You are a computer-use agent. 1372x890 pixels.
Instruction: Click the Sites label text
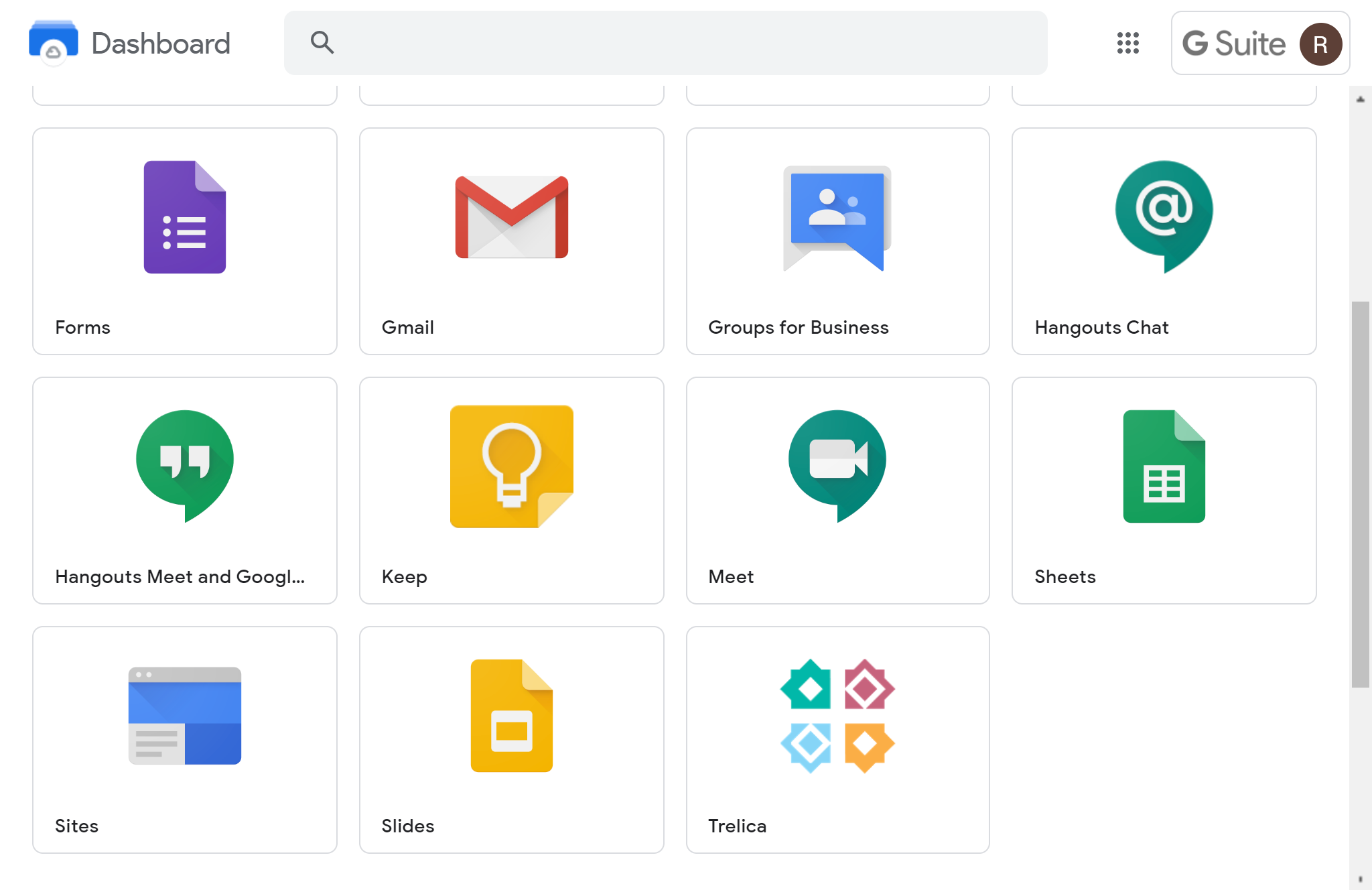click(x=76, y=826)
